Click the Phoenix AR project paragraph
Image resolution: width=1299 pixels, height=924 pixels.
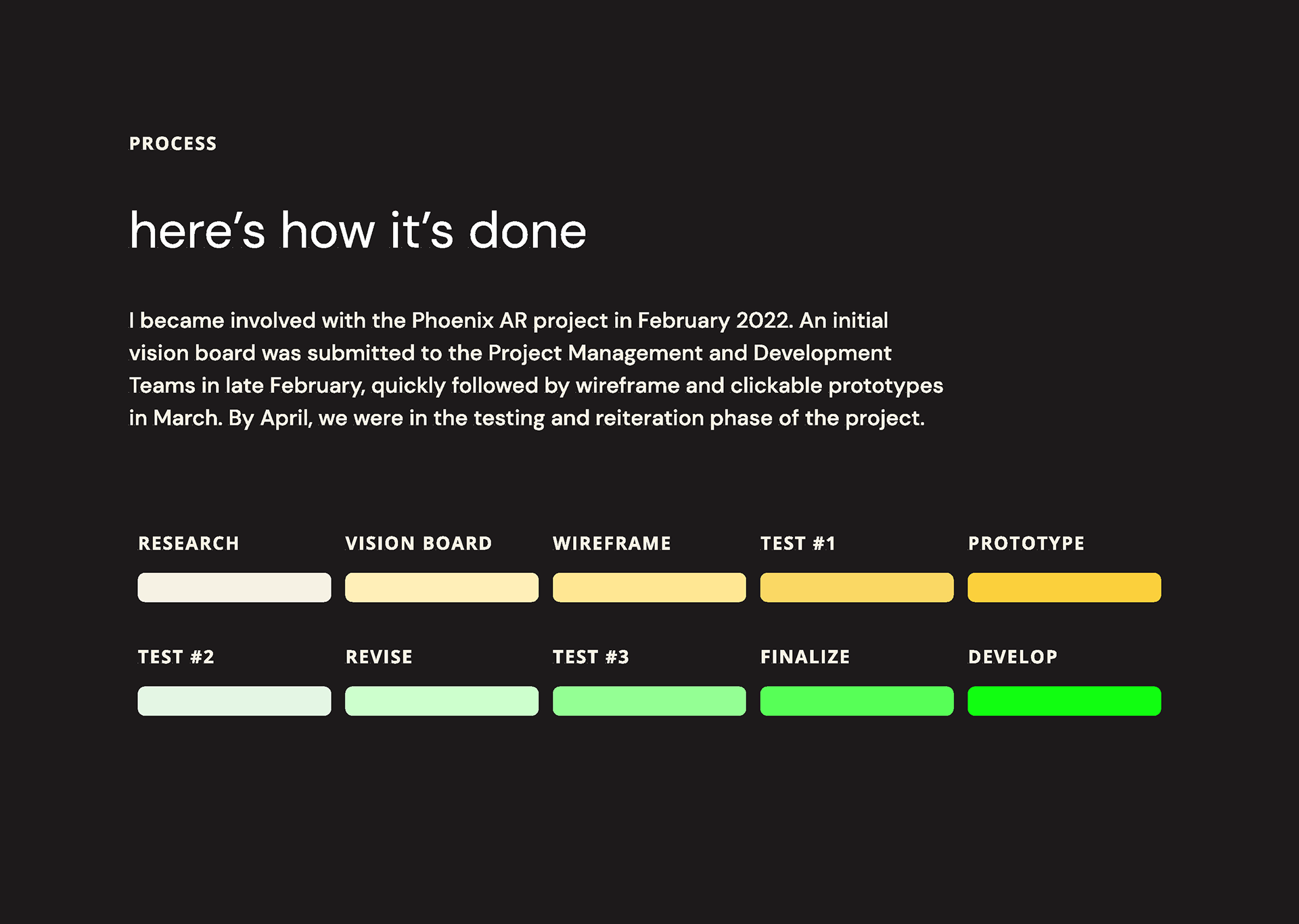536,369
